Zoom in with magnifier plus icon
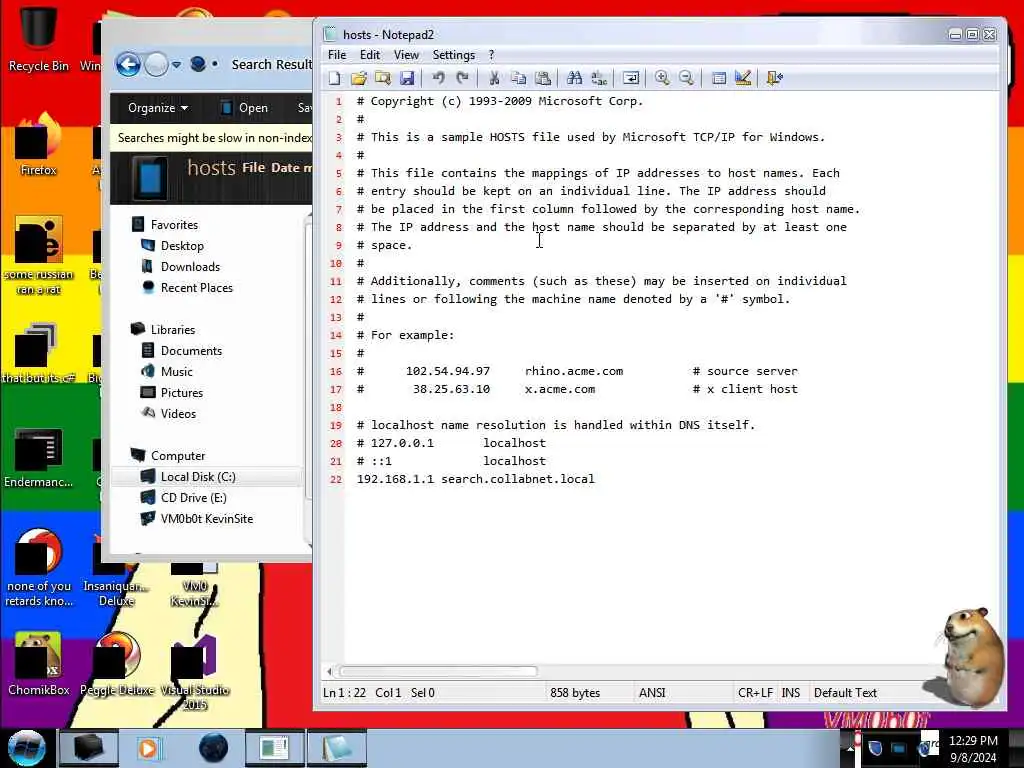1024x768 pixels. click(x=662, y=78)
